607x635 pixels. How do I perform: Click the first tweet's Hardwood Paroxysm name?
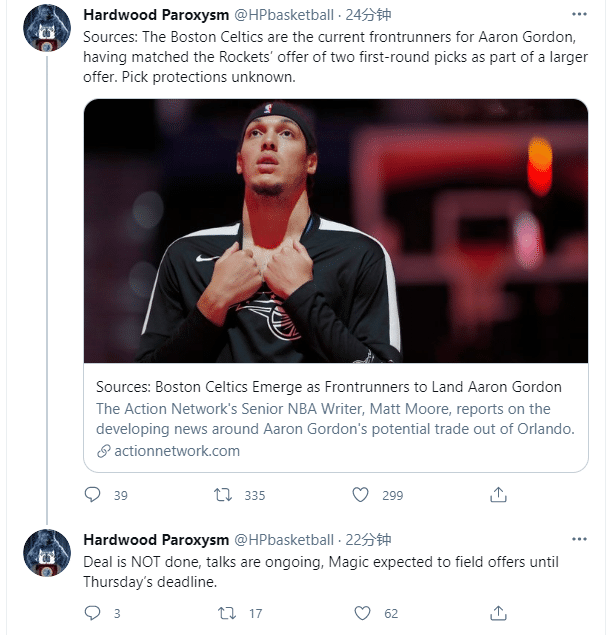coord(156,16)
